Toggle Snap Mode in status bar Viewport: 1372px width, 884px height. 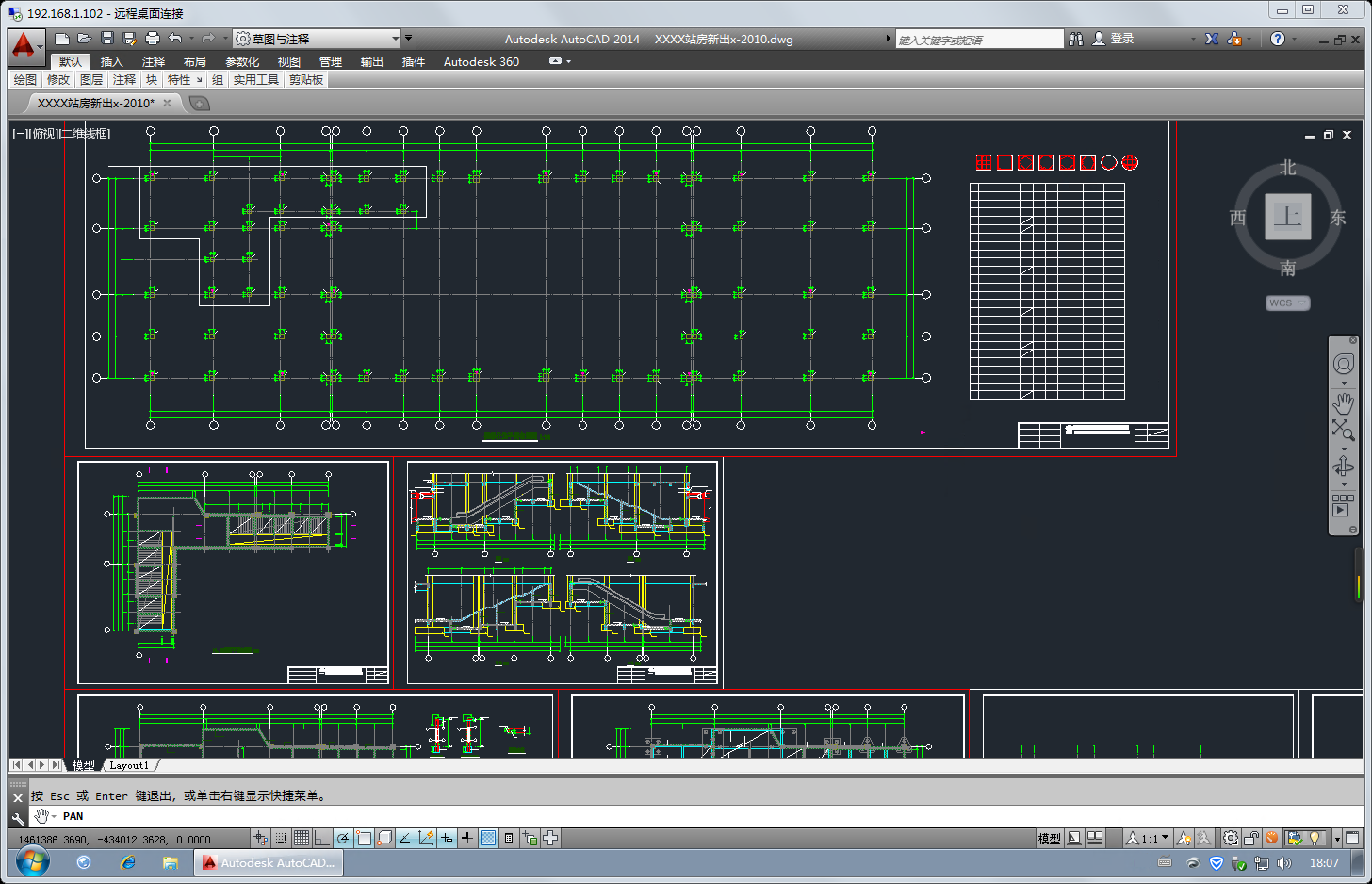click(281, 838)
